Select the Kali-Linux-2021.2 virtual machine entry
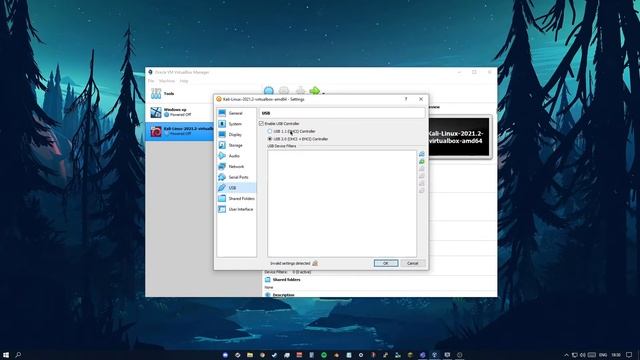The height and width of the screenshot is (360, 640). [x=180, y=131]
